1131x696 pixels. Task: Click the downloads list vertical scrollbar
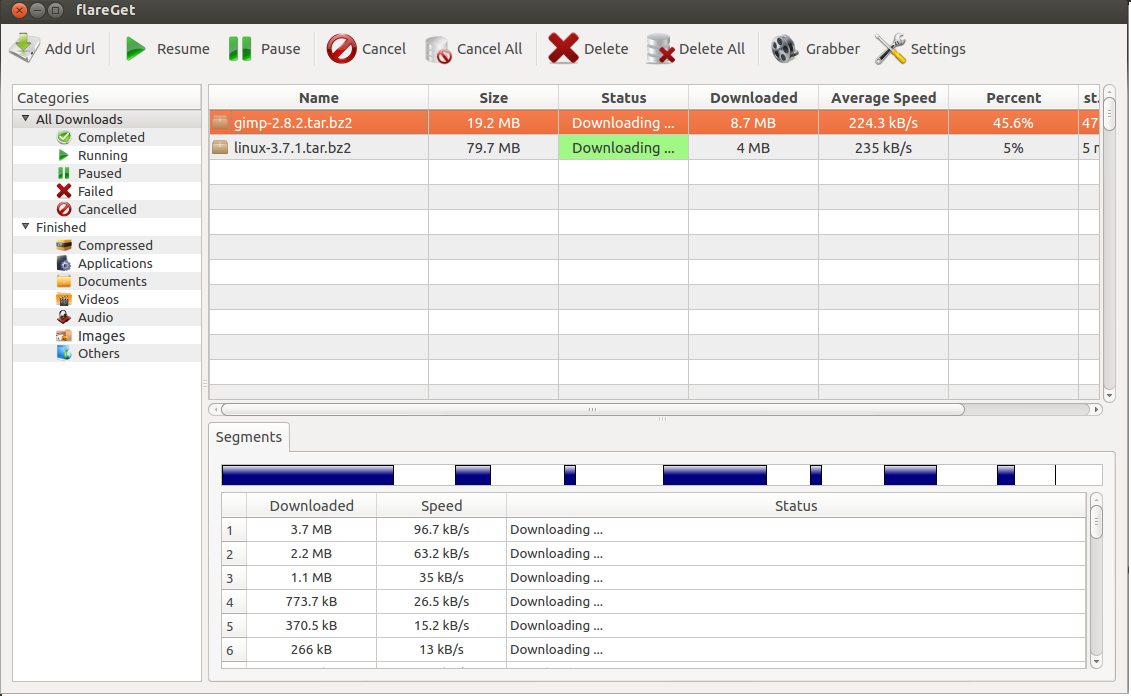(x=1109, y=114)
